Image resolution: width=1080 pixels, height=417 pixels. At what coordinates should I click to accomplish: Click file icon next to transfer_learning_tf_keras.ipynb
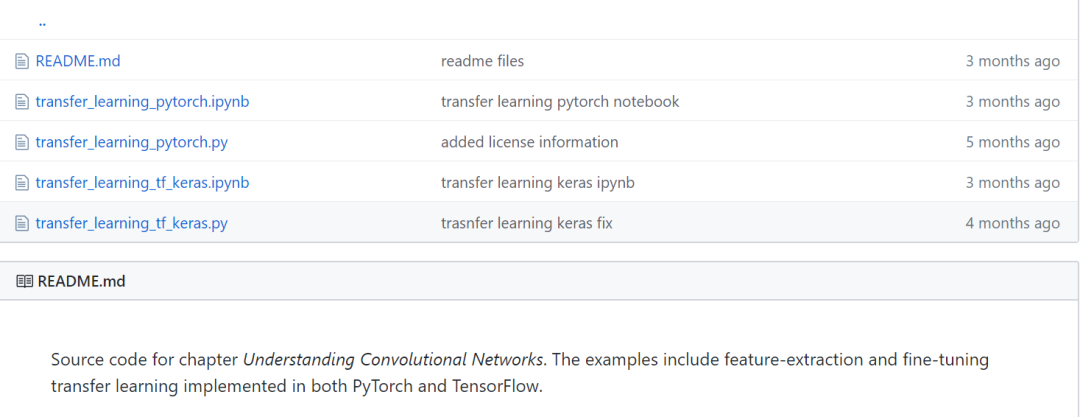(x=22, y=183)
